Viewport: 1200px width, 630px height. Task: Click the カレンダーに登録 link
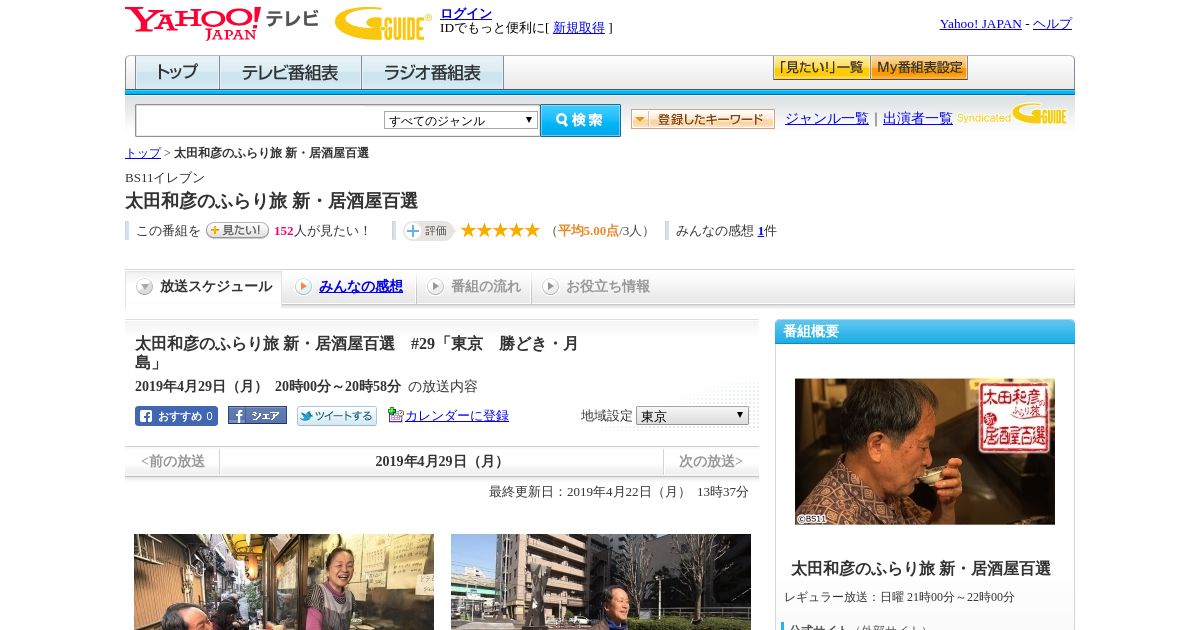click(457, 416)
